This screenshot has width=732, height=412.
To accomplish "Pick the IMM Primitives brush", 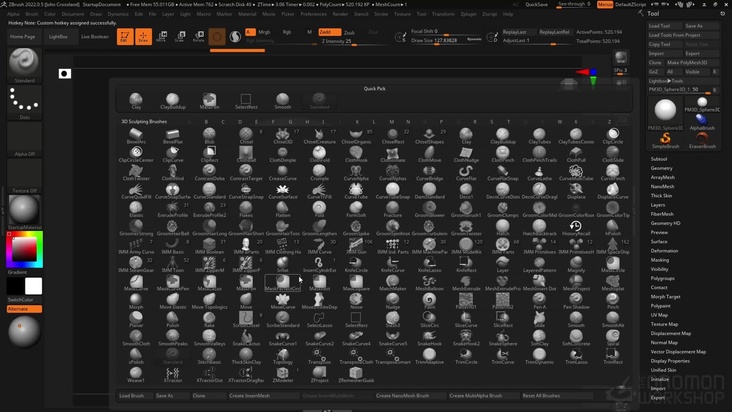I will click(x=539, y=246).
